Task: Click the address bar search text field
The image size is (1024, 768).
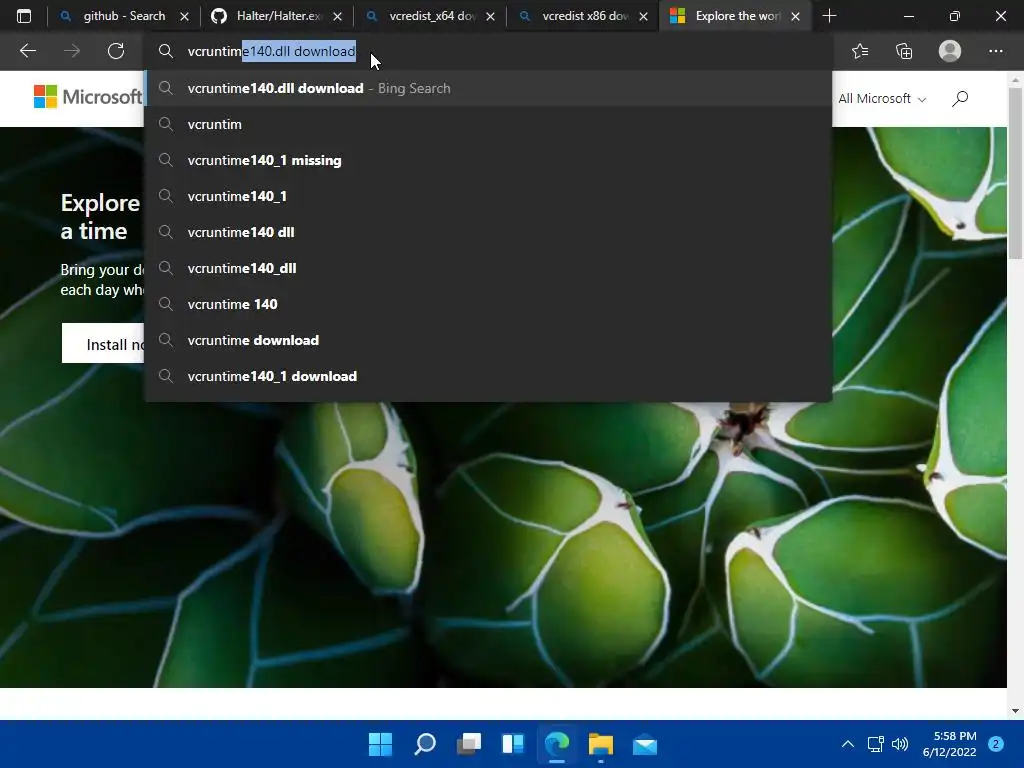Action: click(x=490, y=51)
